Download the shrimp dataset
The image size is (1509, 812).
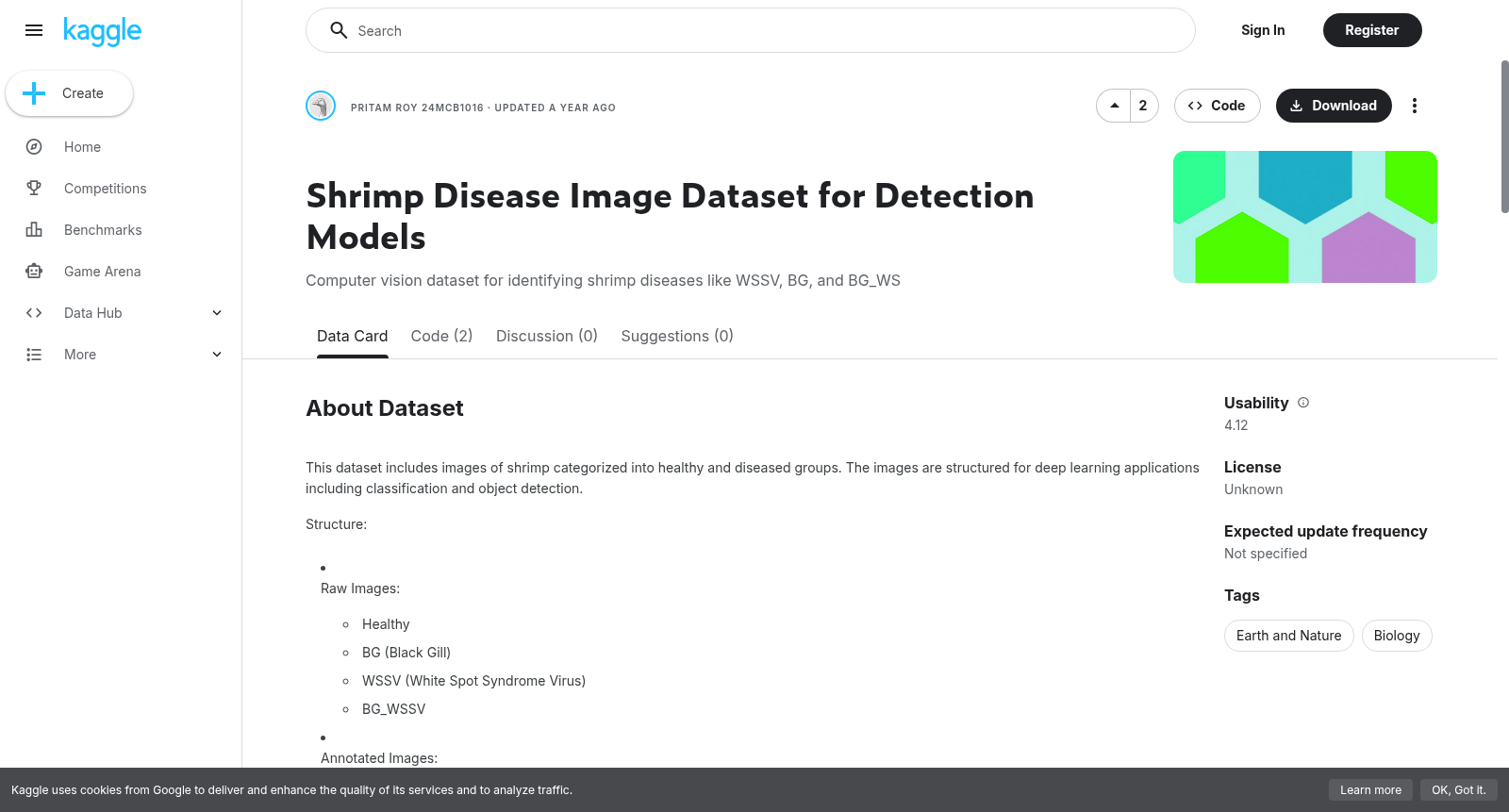[x=1334, y=106]
